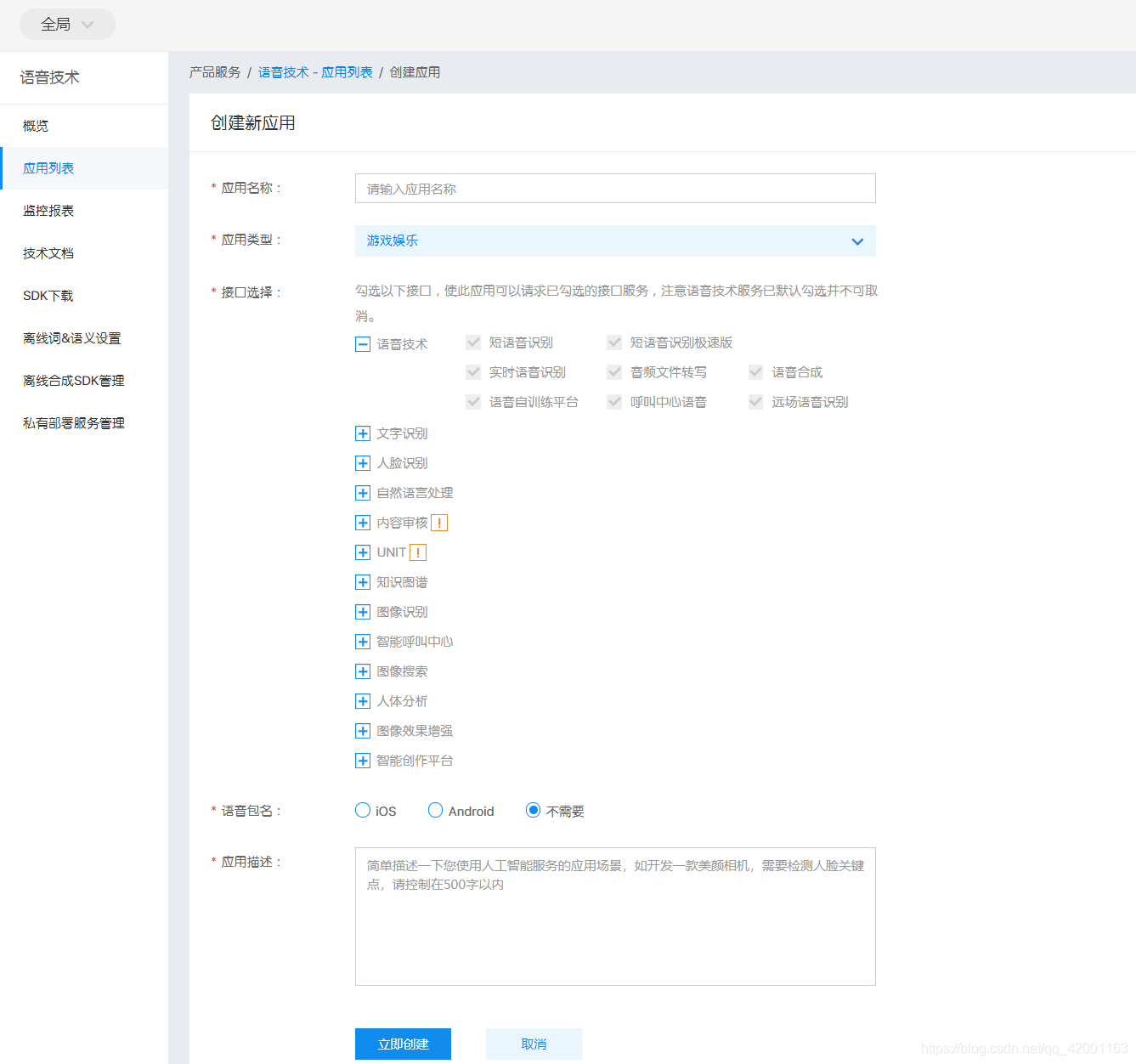Expand the 知识图谱 interface group
Viewport: 1136px width, 1064px height.
click(363, 582)
